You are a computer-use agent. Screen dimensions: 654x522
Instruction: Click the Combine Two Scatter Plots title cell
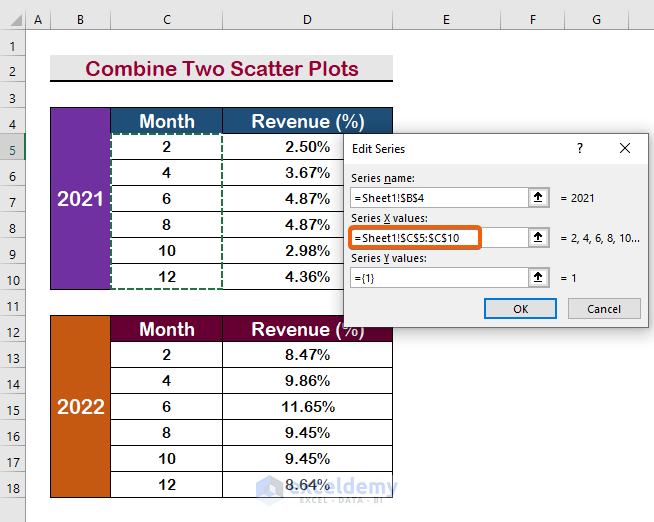click(221, 69)
